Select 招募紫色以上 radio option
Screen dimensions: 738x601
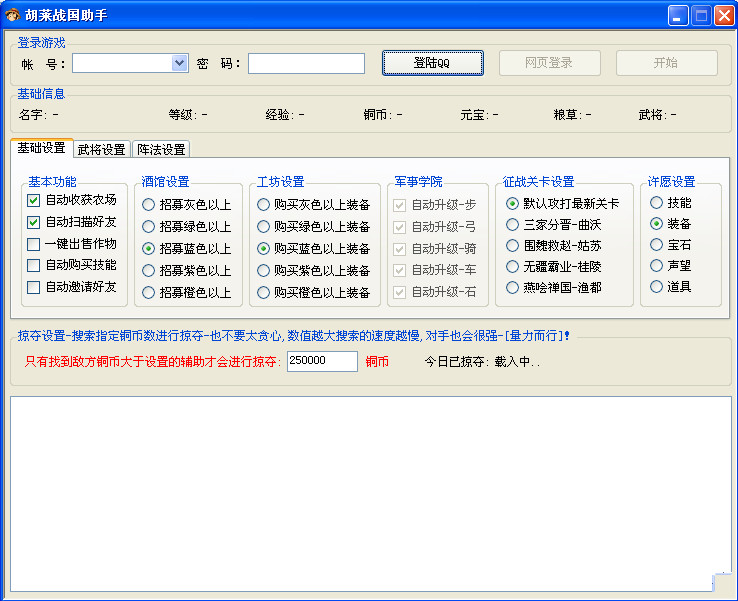click(x=149, y=270)
